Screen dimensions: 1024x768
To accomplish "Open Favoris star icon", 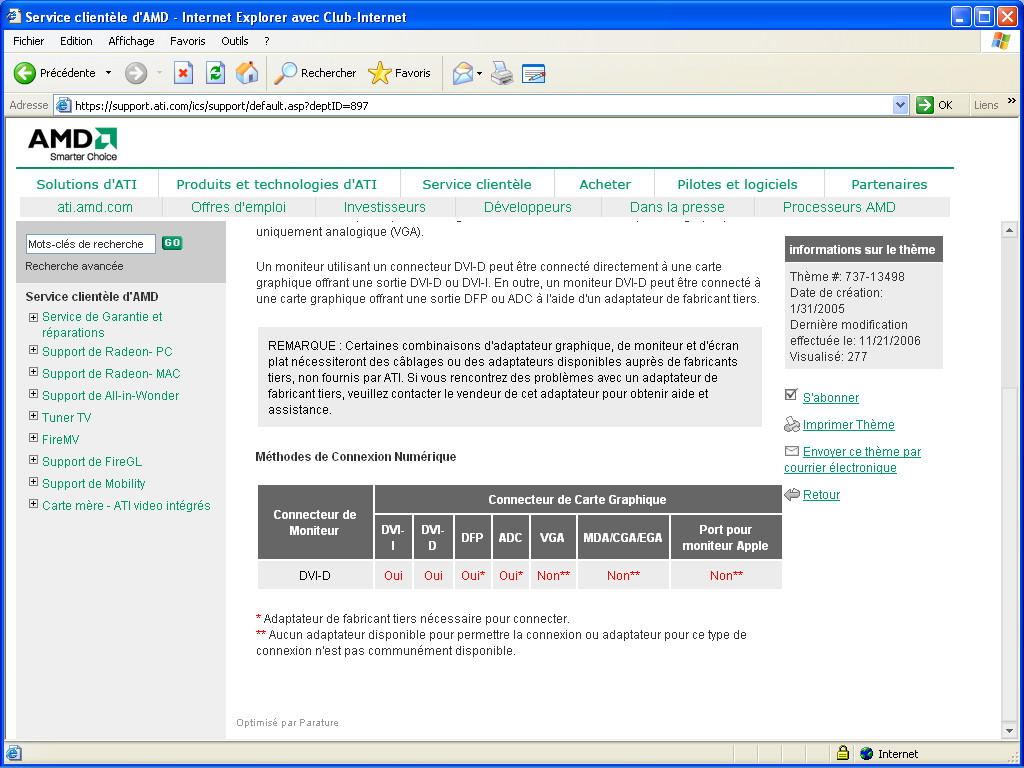I will [379, 73].
